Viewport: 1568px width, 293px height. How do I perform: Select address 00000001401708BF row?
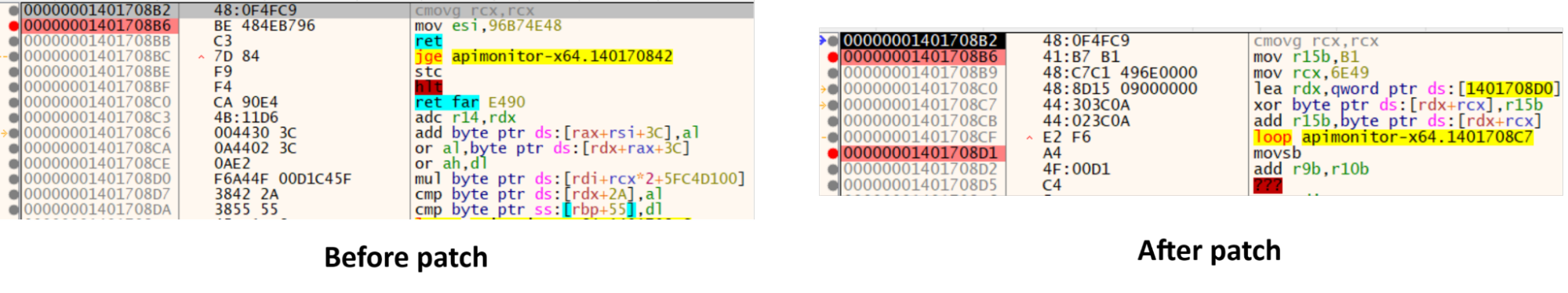click(97, 87)
